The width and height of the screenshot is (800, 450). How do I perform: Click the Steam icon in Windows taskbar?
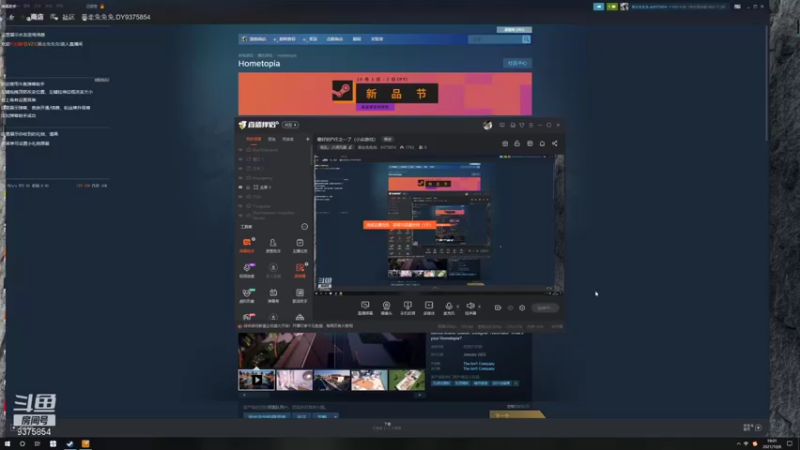[70, 444]
